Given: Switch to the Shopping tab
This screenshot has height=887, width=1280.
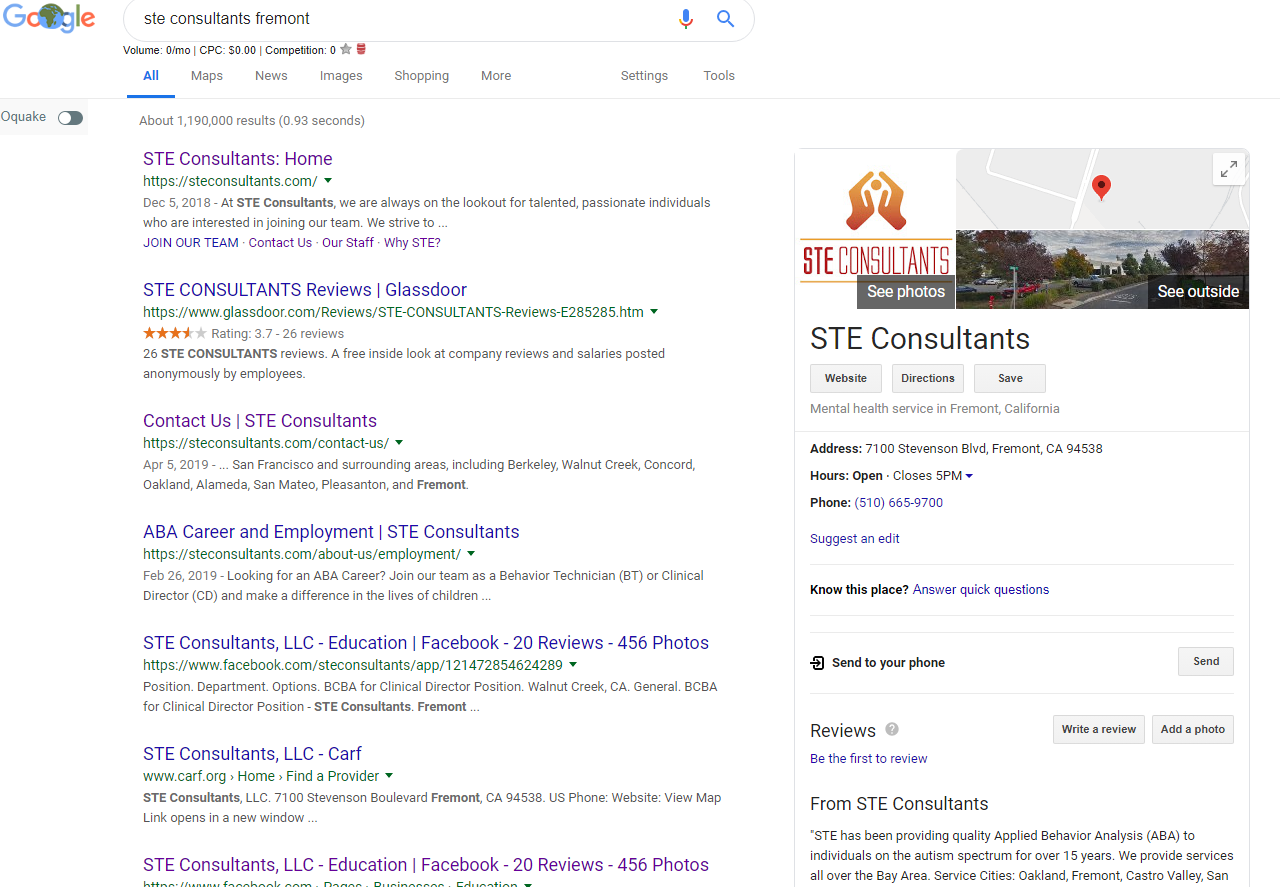Looking at the screenshot, I should click(421, 75).
